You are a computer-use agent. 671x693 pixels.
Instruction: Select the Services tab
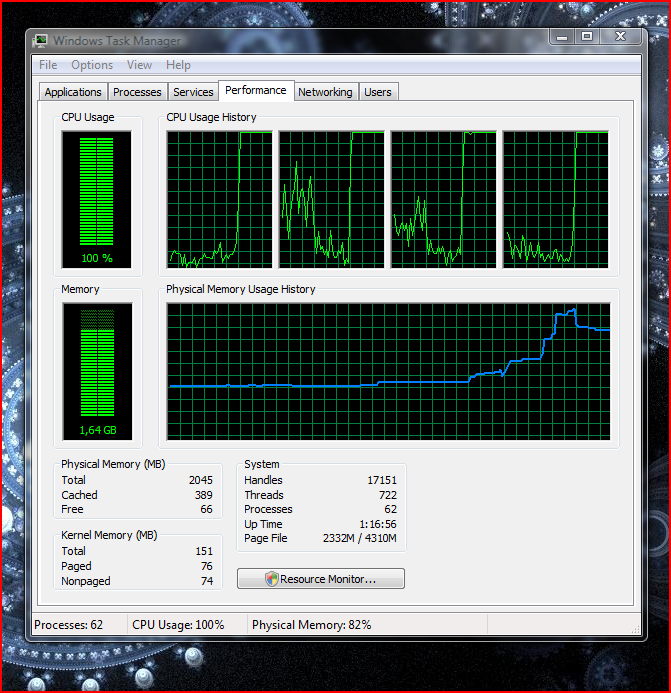click(x=193, y=92)
